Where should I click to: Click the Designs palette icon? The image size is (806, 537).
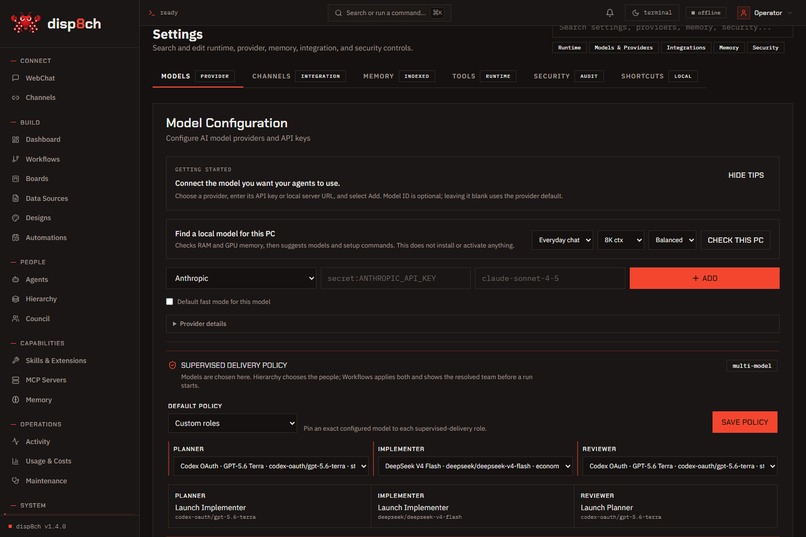pyautogui.click(x=15, y=218)
